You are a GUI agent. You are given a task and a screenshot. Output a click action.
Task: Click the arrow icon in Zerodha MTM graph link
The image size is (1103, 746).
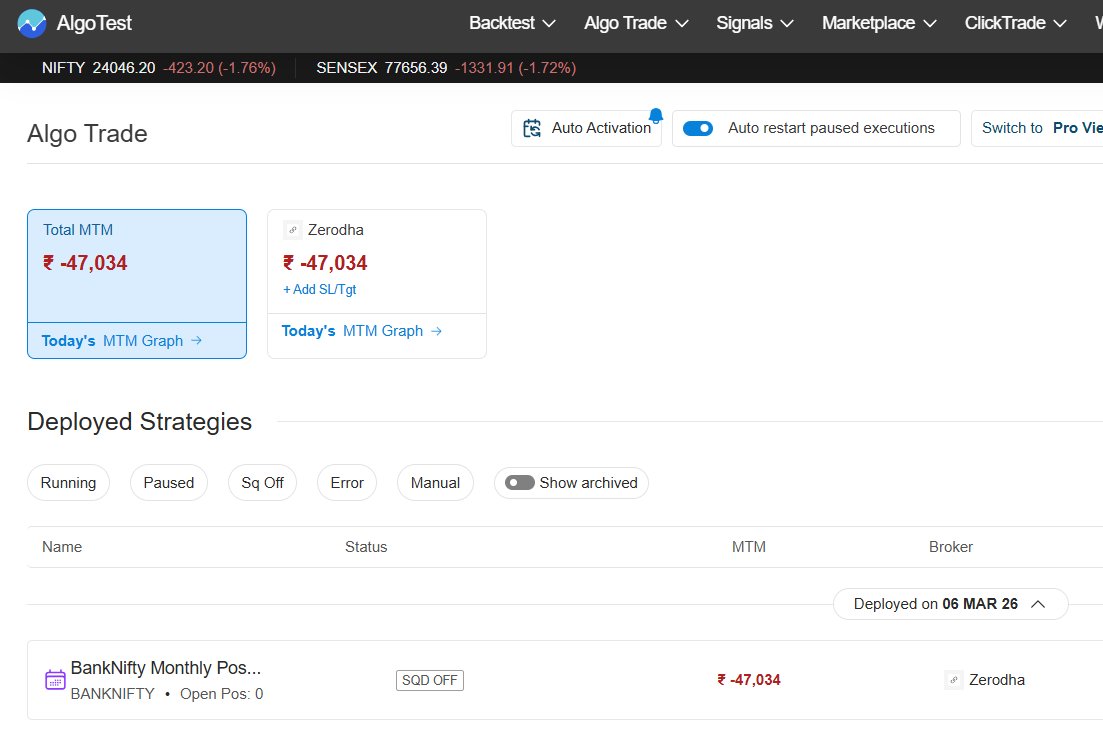pos(436,331)
